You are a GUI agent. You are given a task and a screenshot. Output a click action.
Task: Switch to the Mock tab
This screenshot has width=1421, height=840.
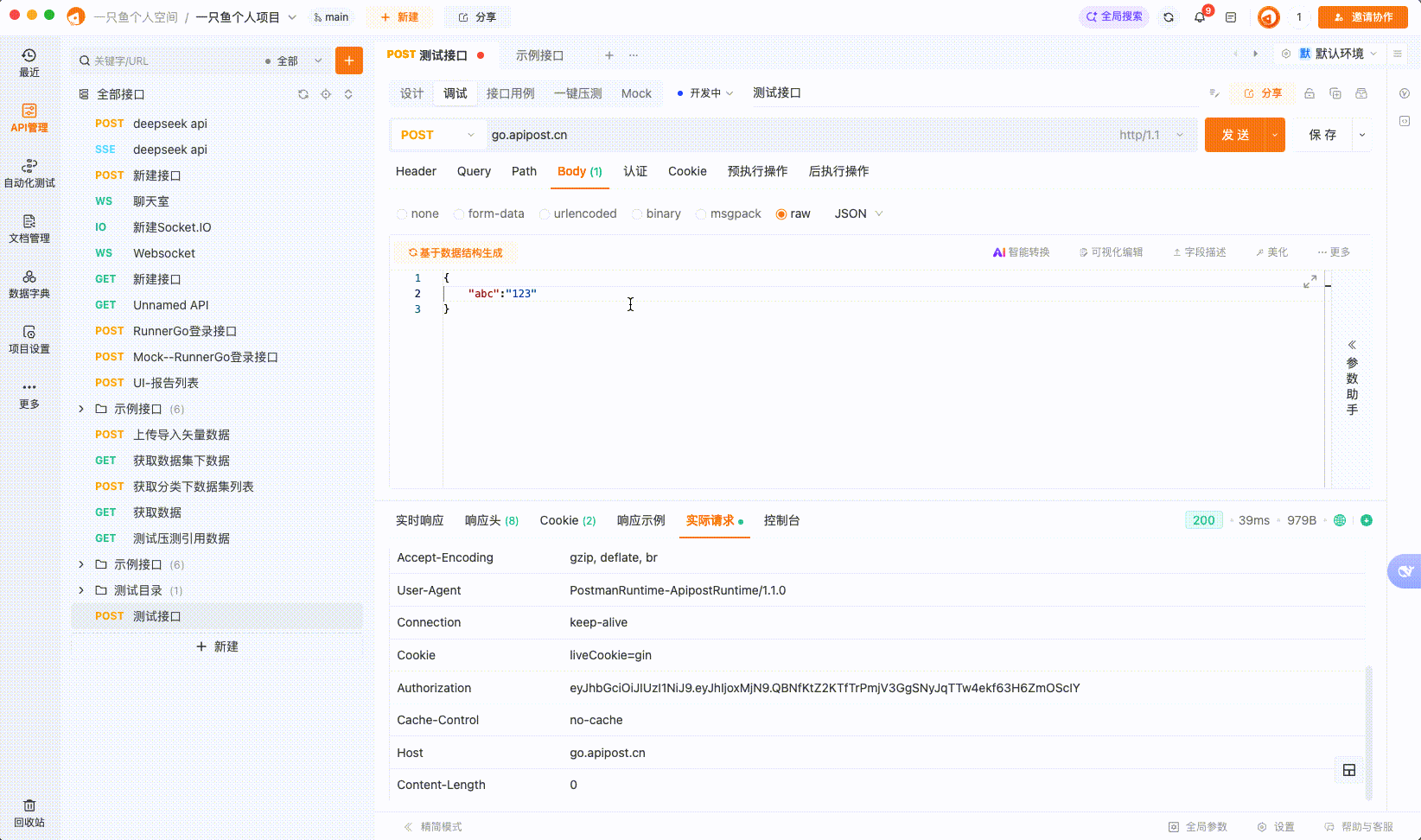pos(636,92)
